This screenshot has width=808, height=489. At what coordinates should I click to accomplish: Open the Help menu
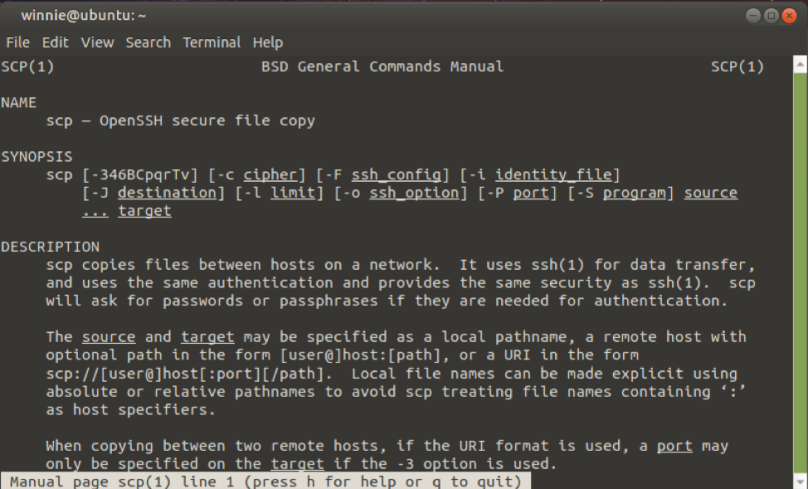[268, 43]
